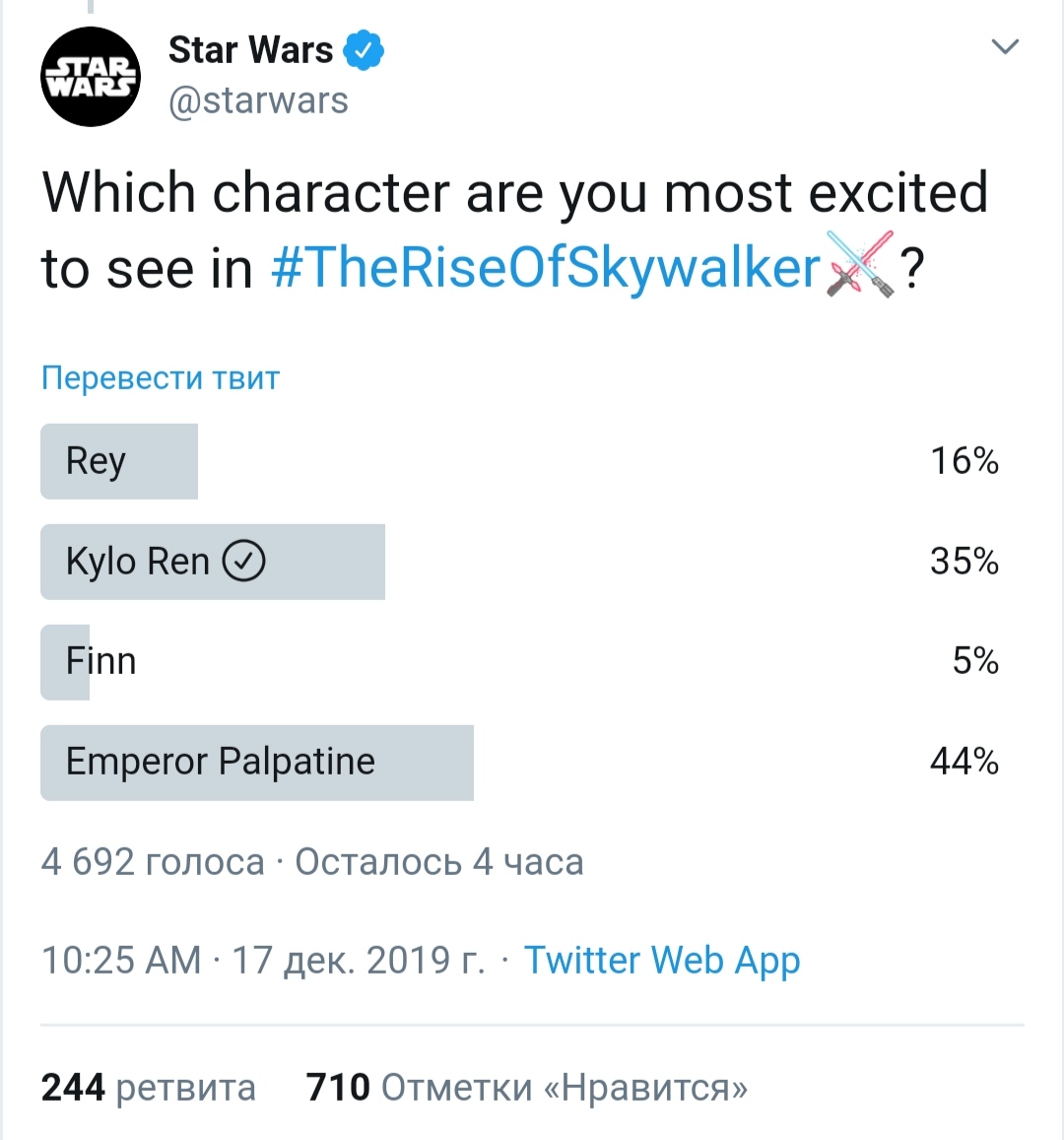The image size is (1064, 1140).
Task: Click the checkmark icon next to Kylo Ren
Action: click(x=243, y=561)
